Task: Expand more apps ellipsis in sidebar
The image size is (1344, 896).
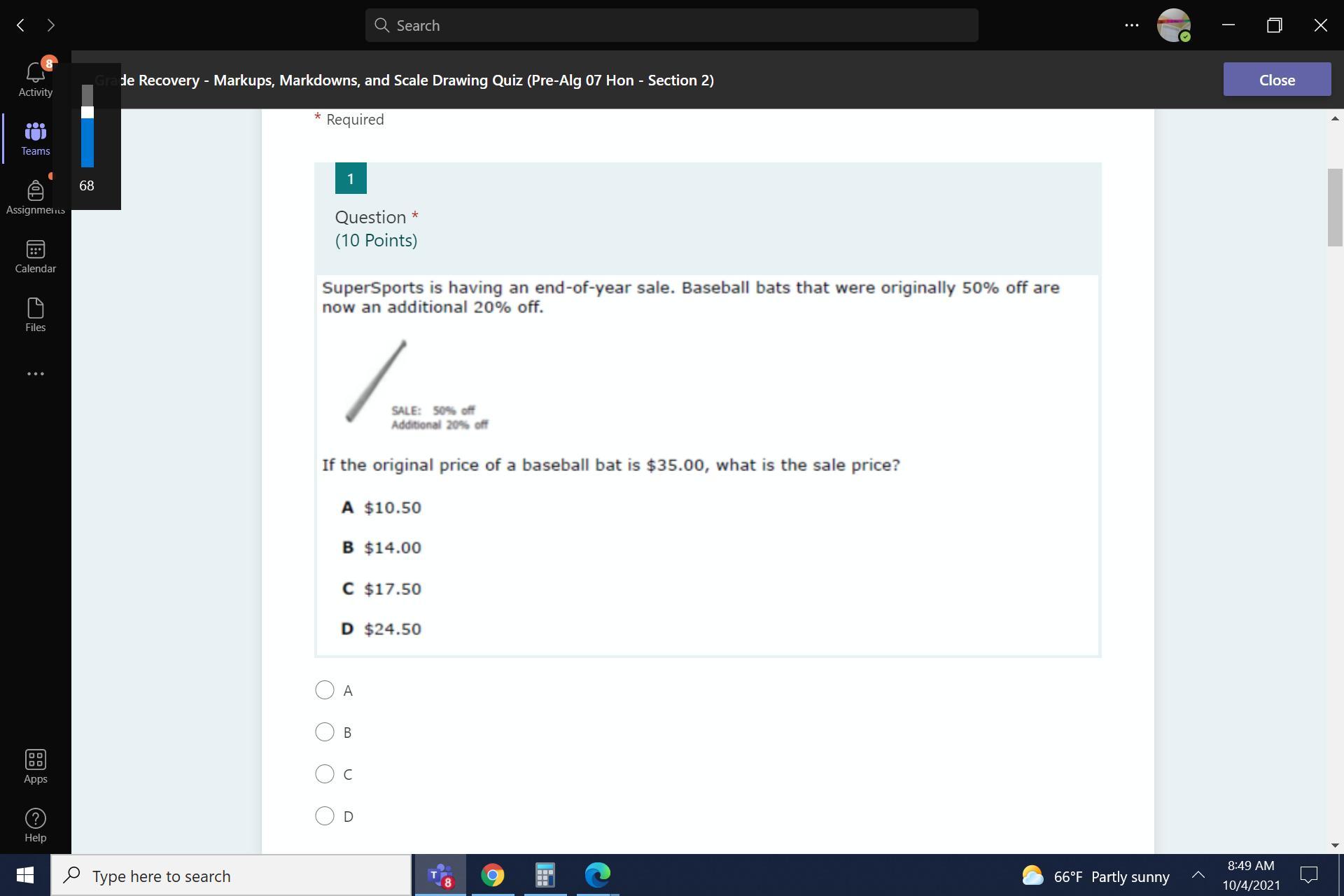Action: pos(35,374)
